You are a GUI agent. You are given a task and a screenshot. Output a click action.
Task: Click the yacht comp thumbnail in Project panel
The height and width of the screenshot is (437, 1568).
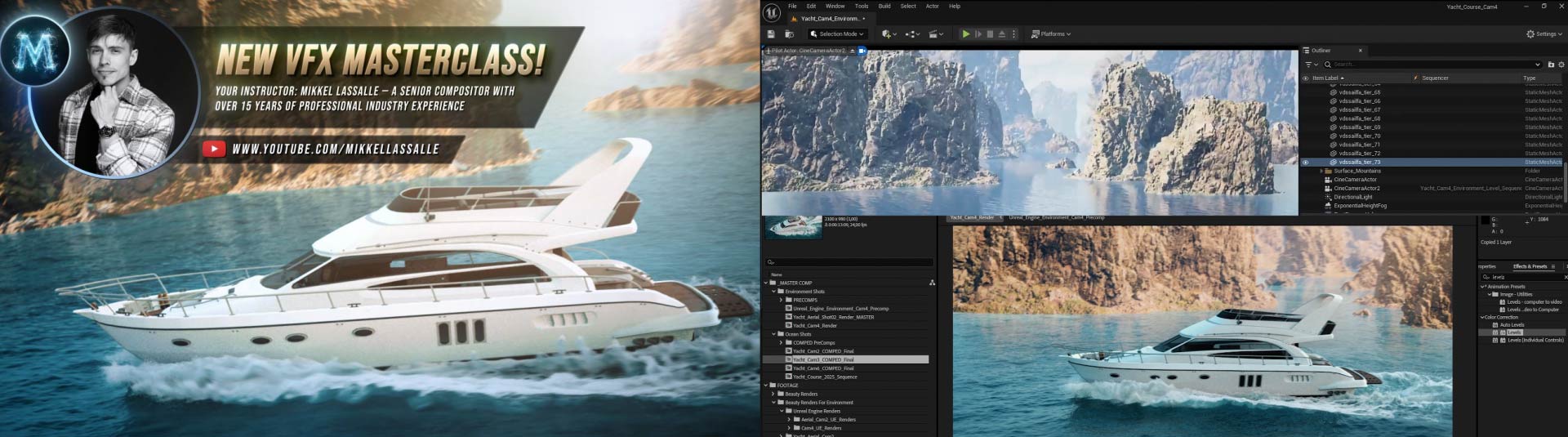(x=793, y=227)
